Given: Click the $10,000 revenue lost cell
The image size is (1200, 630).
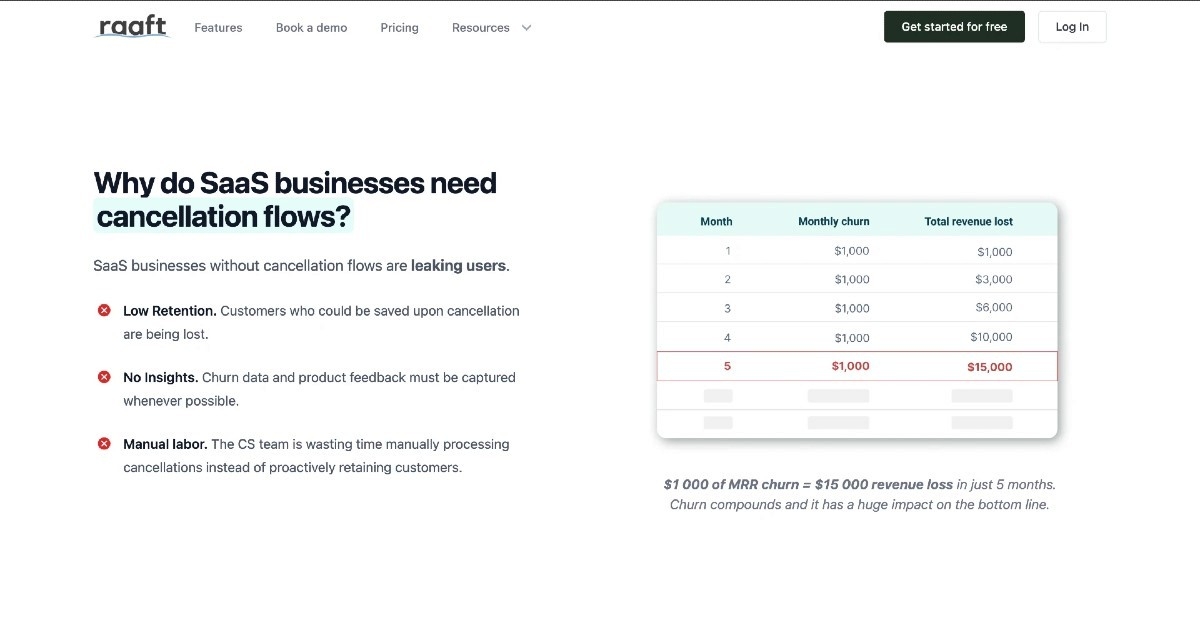Looking at the screenshot, I should 991,337.
